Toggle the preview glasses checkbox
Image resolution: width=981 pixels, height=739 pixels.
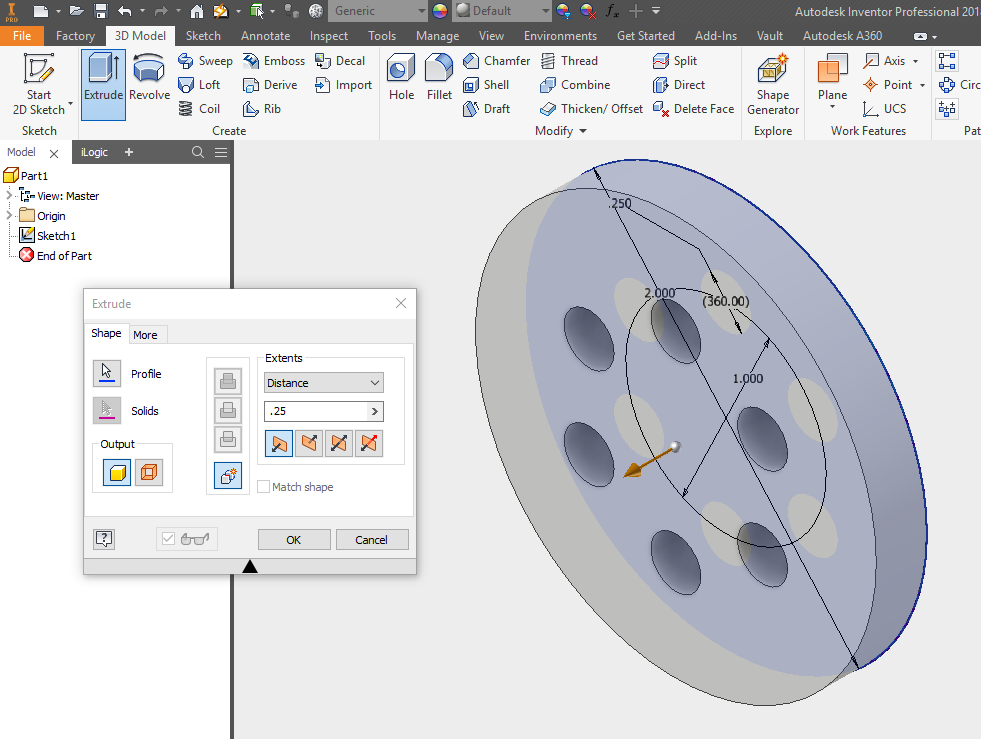pyautogui.click(x=168, y=539)
